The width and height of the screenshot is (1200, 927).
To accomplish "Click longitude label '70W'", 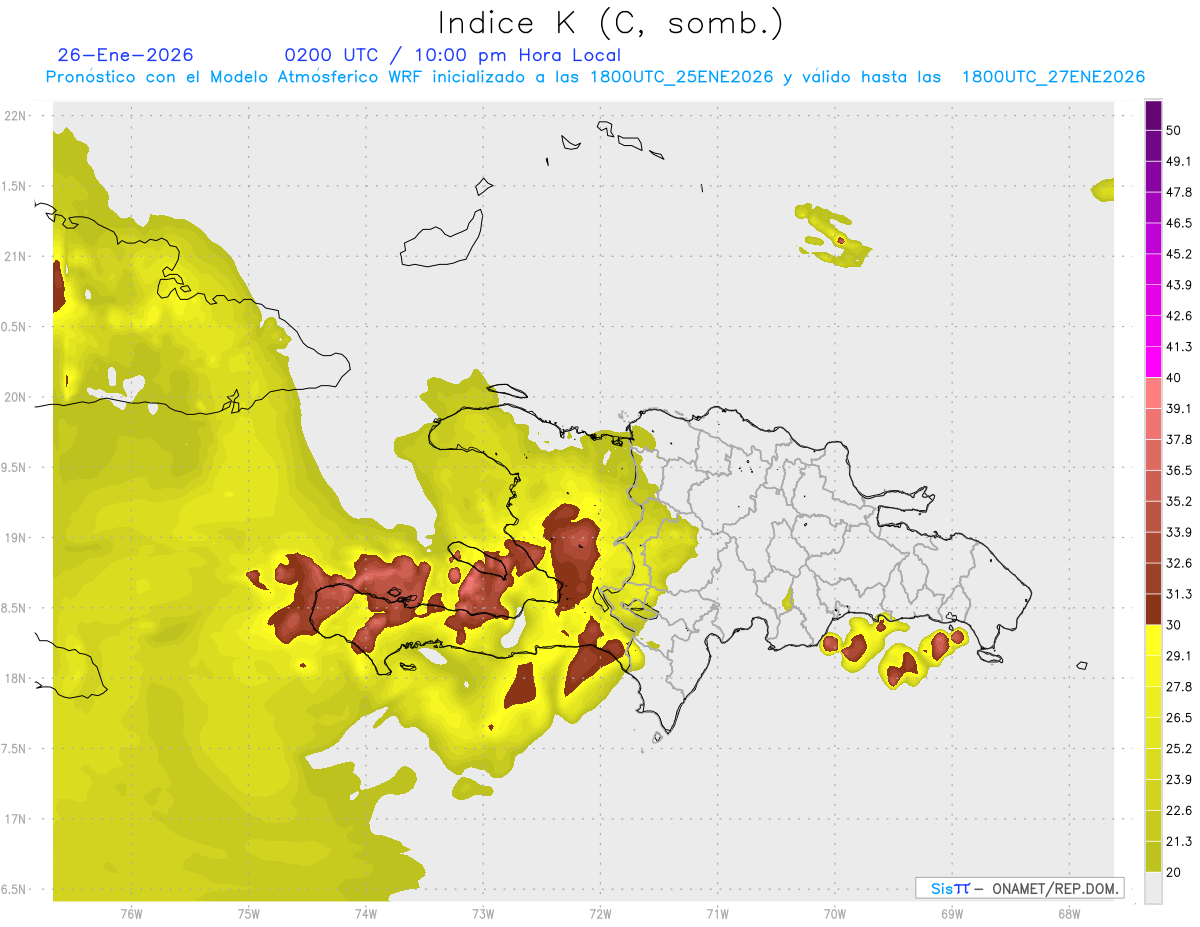I will click(x=834, y=914).
